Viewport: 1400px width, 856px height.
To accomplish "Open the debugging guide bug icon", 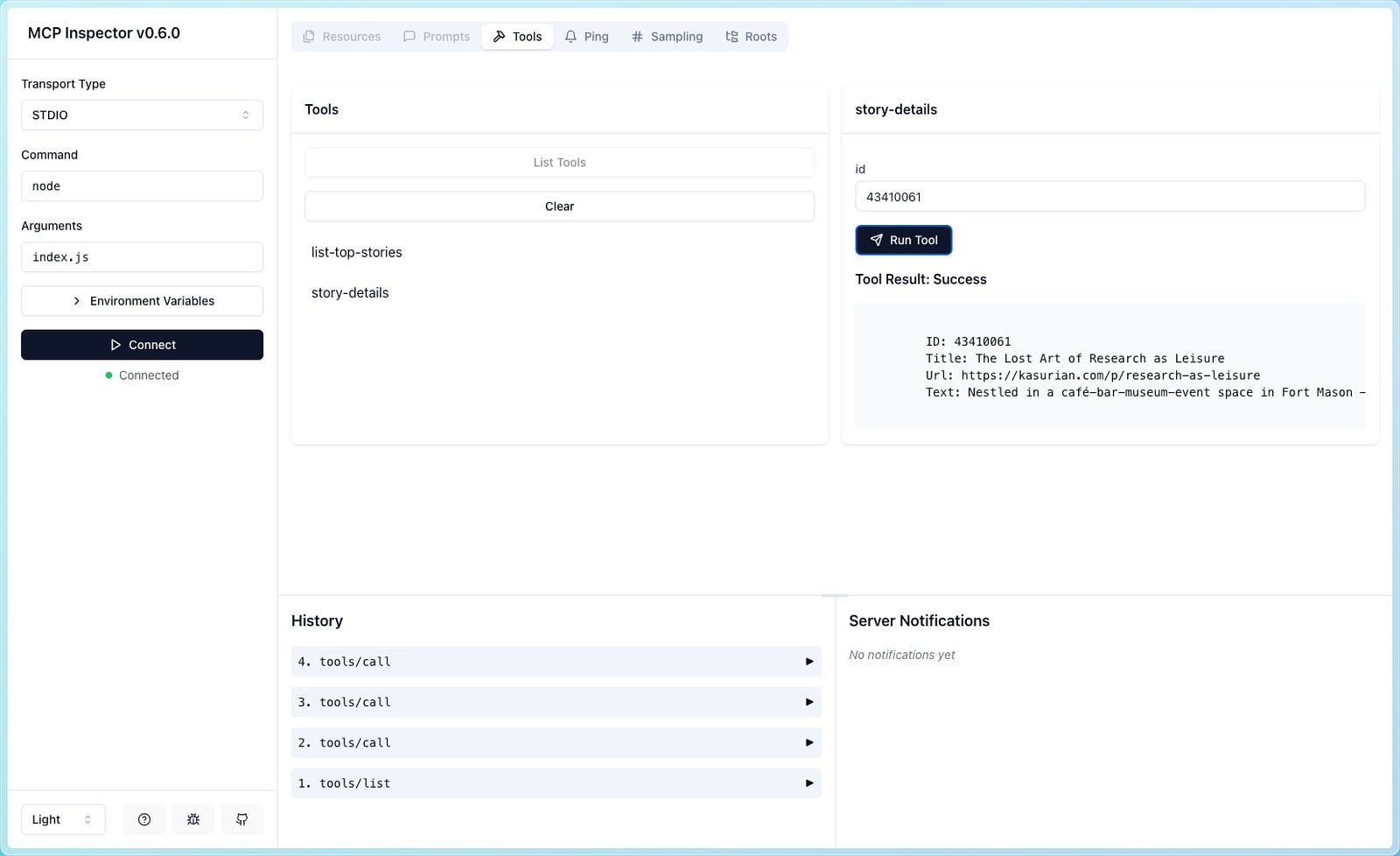I will click(x=193, y=819).
